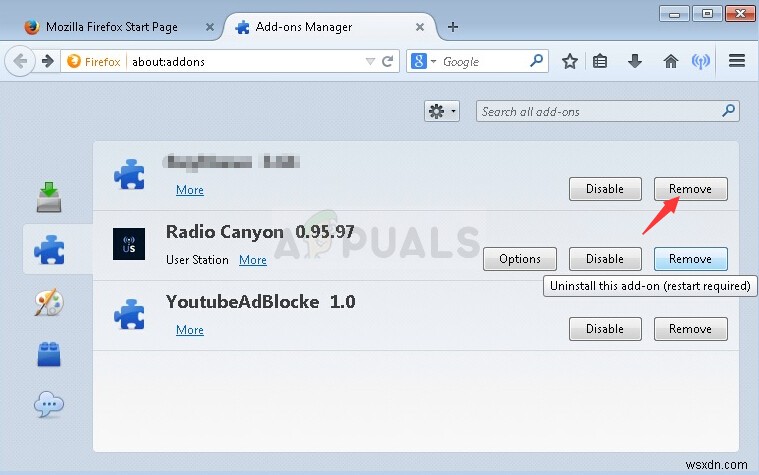The image size is (759, 475).
Task: Click the Search all add-ons field
Action: (x=607, y=111)
